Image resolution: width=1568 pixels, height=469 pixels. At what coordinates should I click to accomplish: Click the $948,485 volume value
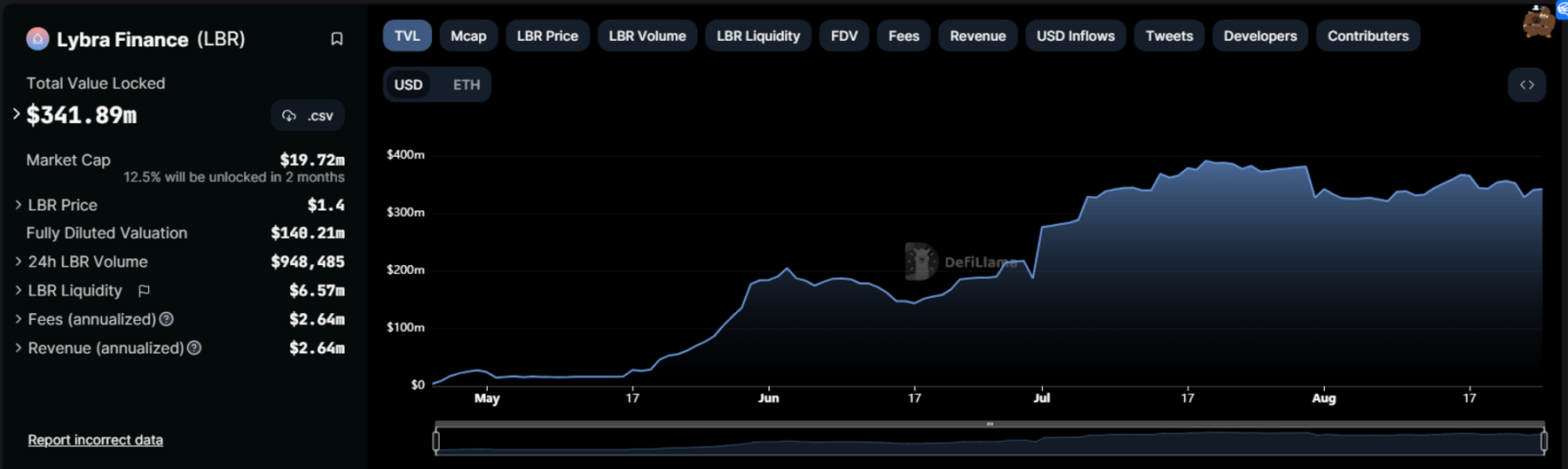point(308,262)
